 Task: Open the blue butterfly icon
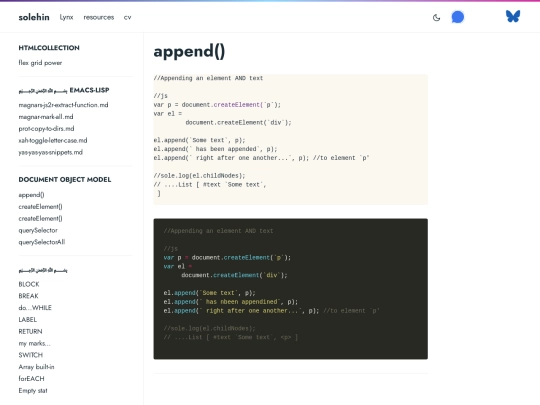(x=513, y=16)
